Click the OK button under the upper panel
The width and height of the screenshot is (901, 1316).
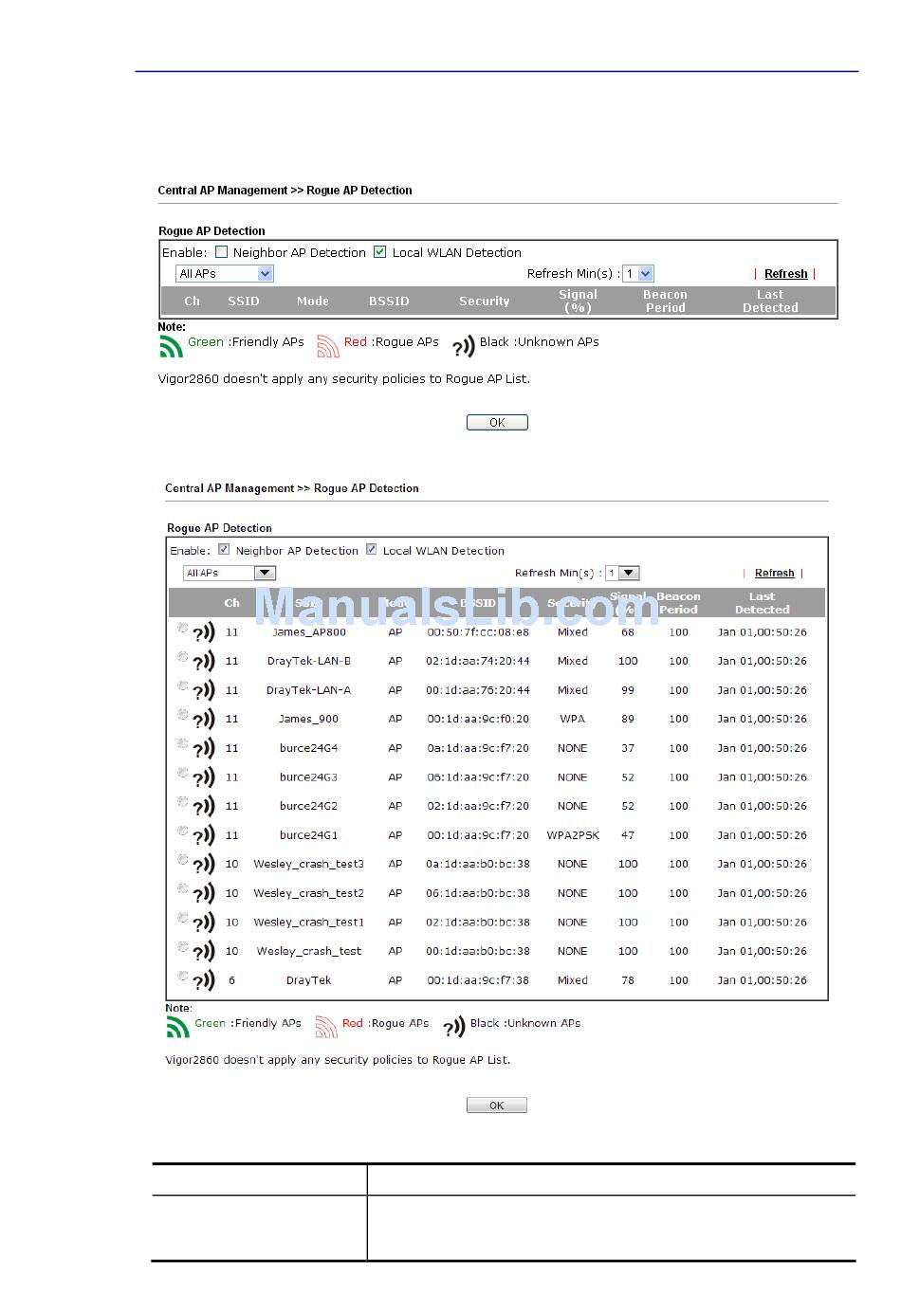coord(497,423)
